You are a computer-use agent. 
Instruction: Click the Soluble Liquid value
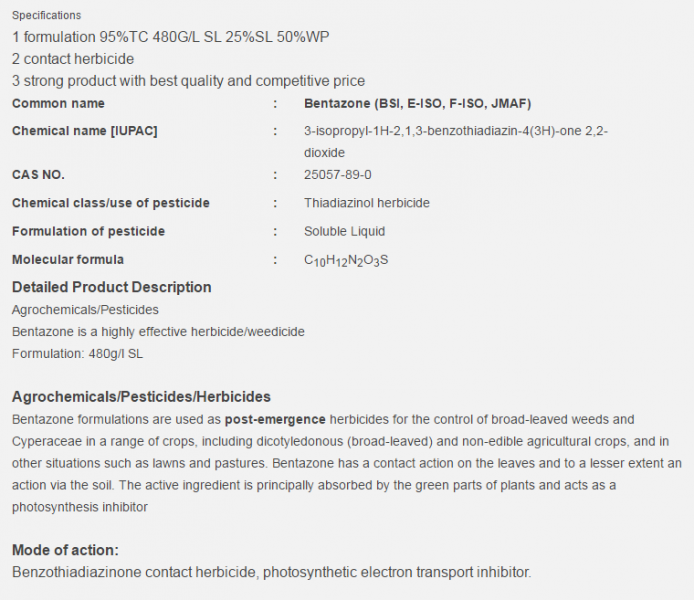point(344,231)
